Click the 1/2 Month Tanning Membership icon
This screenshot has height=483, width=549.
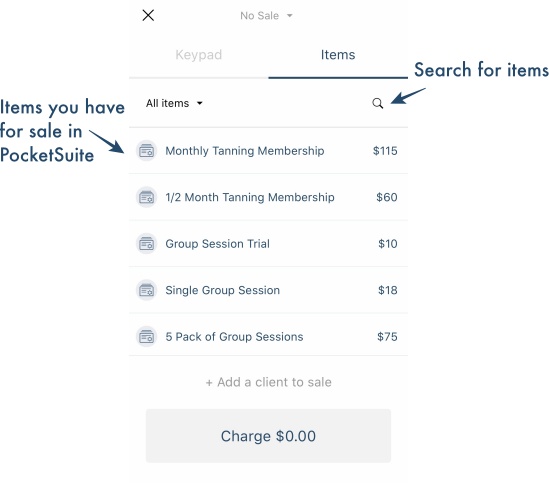(x=146, y=197)
